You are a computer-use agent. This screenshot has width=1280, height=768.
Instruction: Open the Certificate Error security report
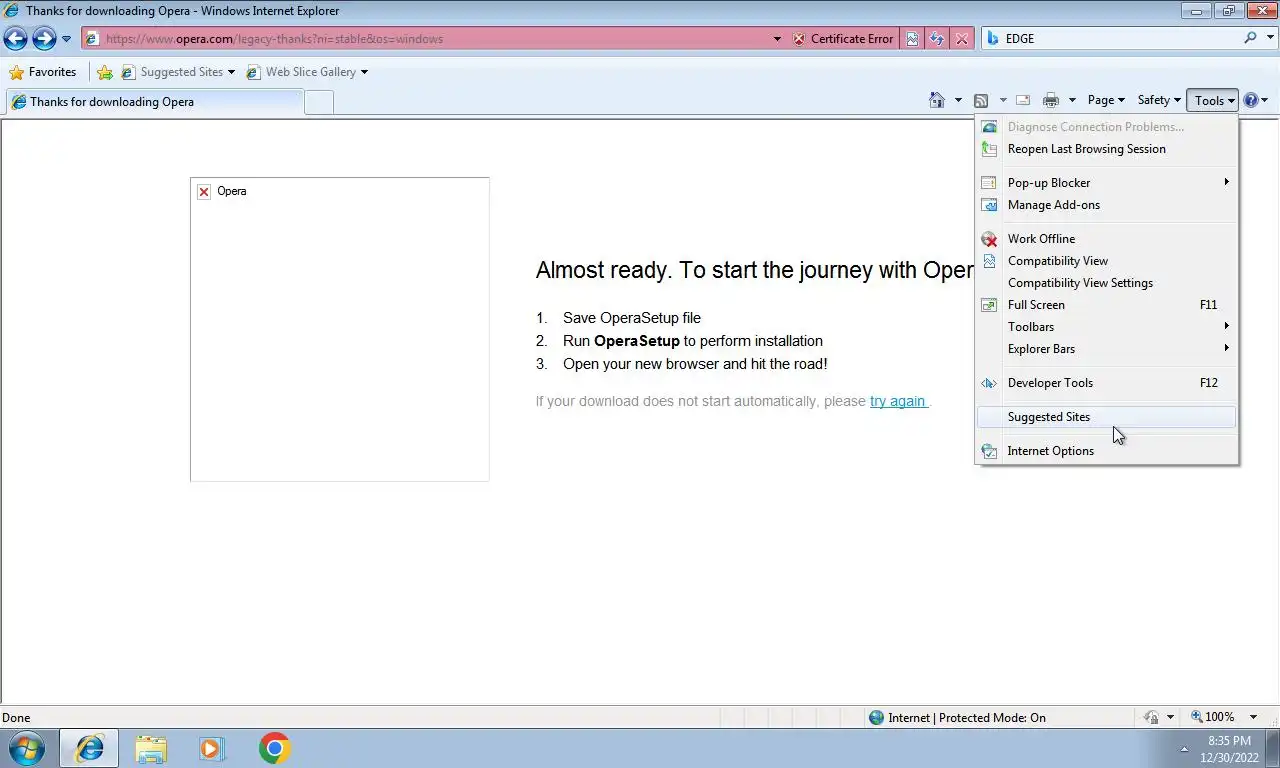[843, 39]
